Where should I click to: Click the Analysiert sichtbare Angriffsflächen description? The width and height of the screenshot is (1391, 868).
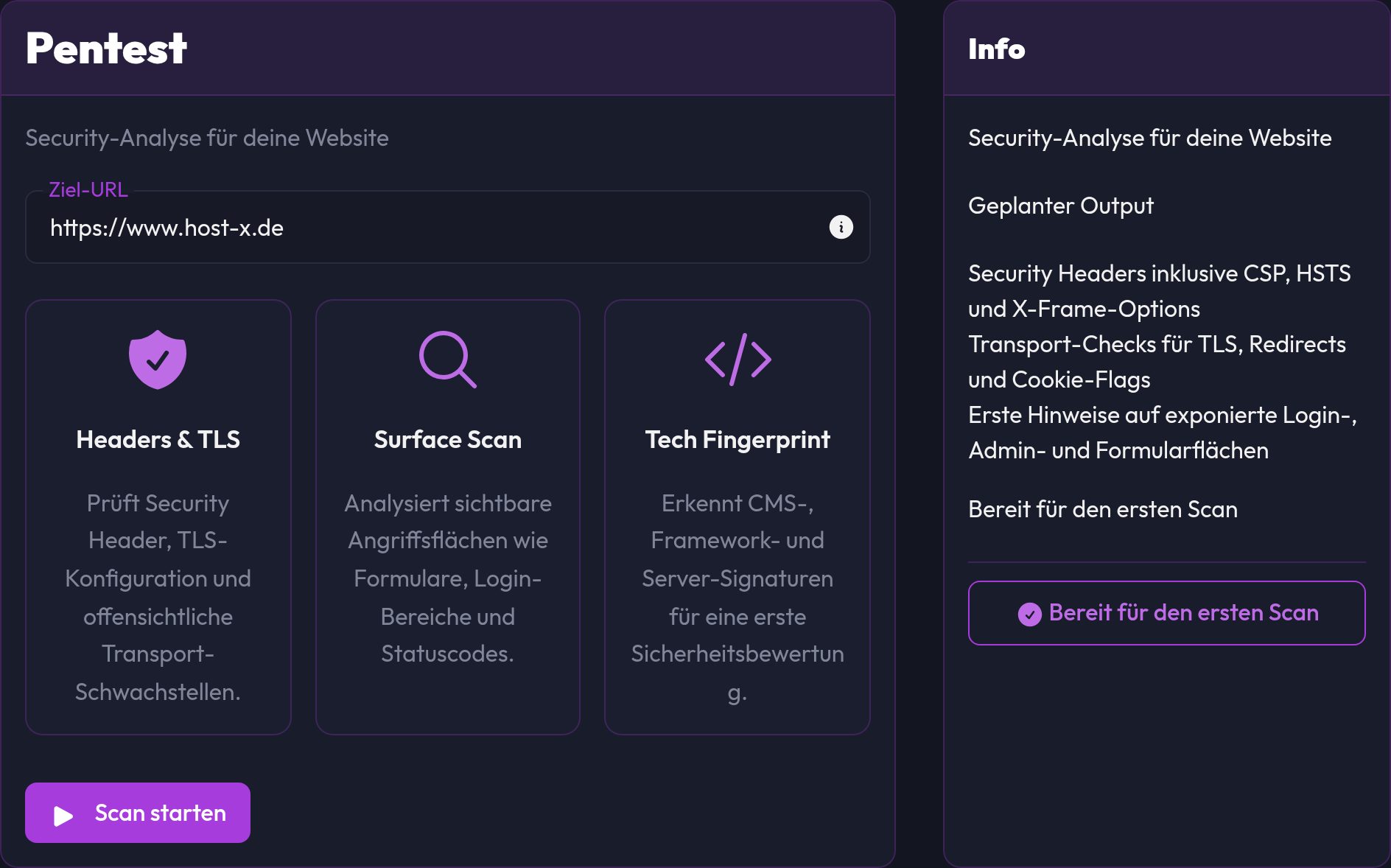[448, 578]
